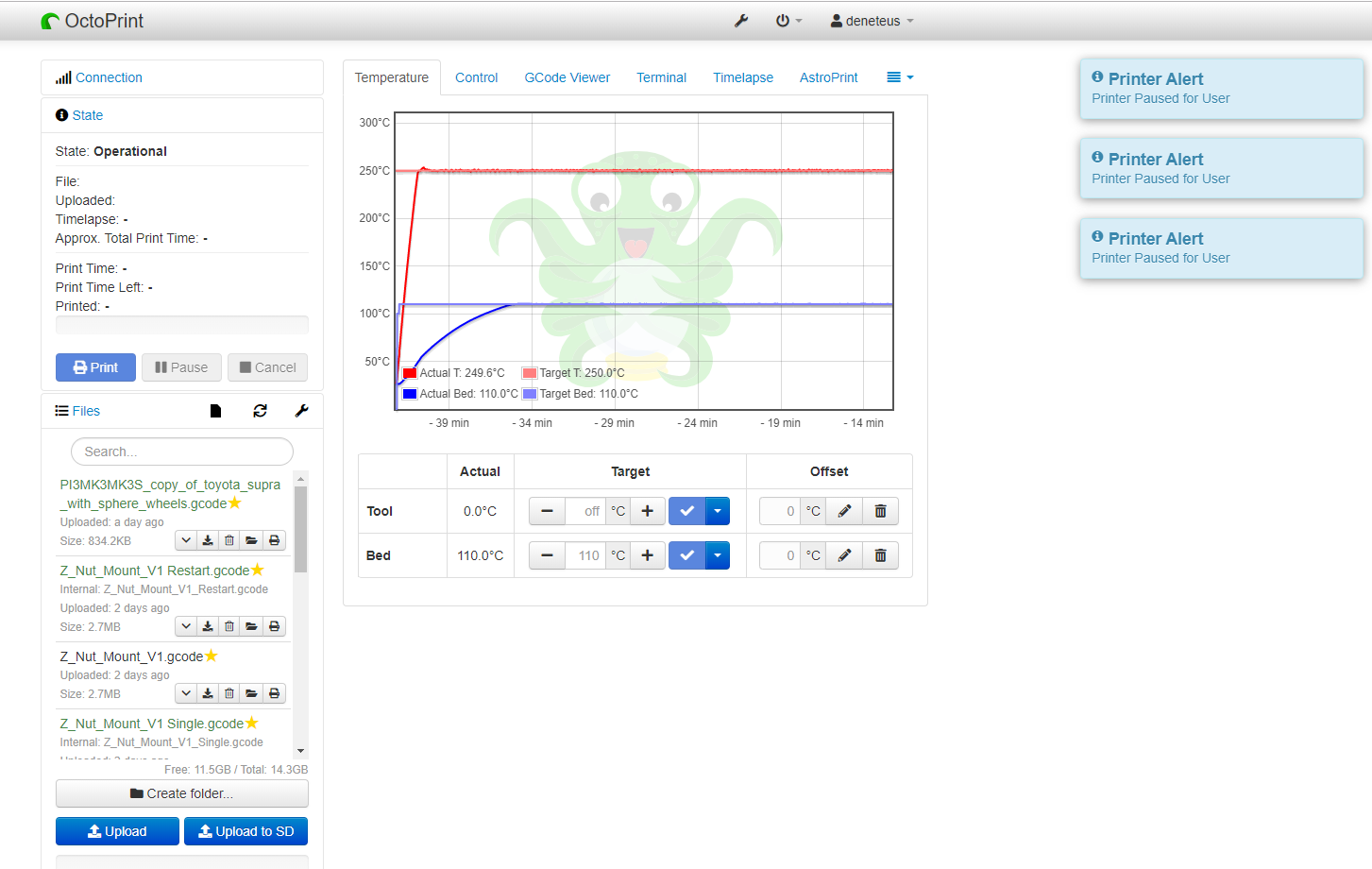Click the Actual T red legend swatch
1372x869 pixels.
point(410,373)
